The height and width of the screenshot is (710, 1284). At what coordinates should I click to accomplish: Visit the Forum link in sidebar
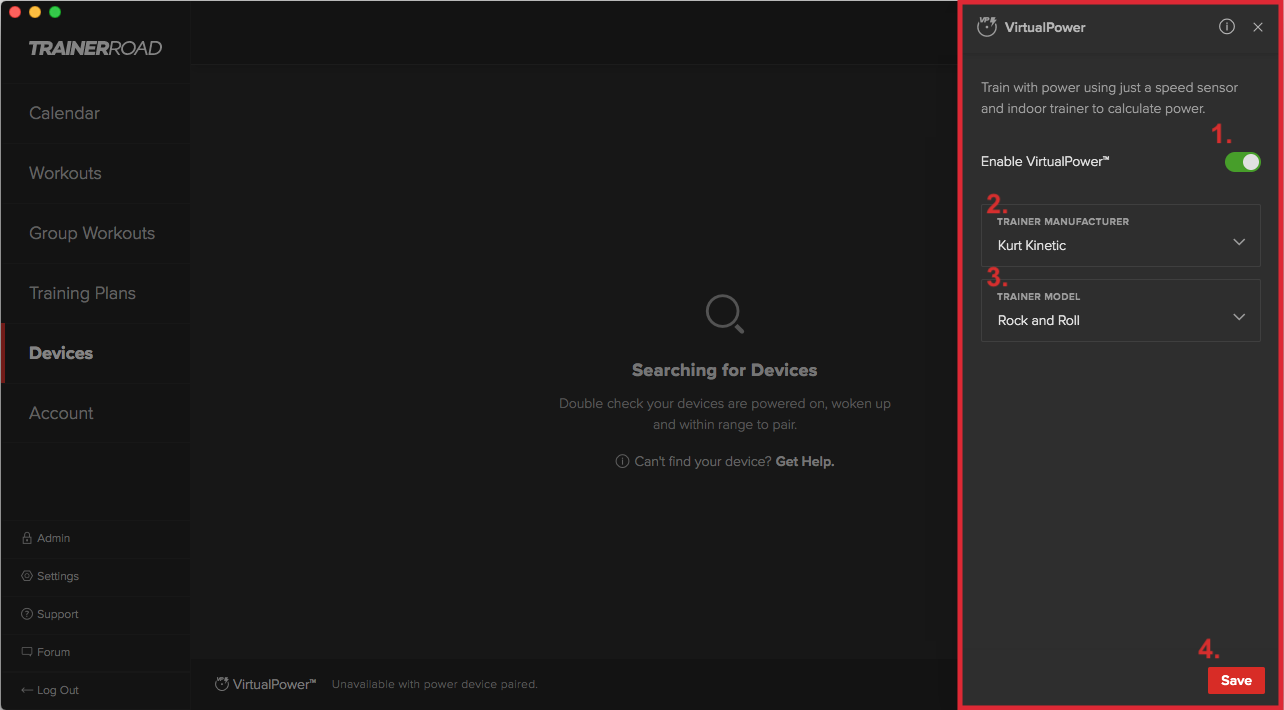point(53,652)
